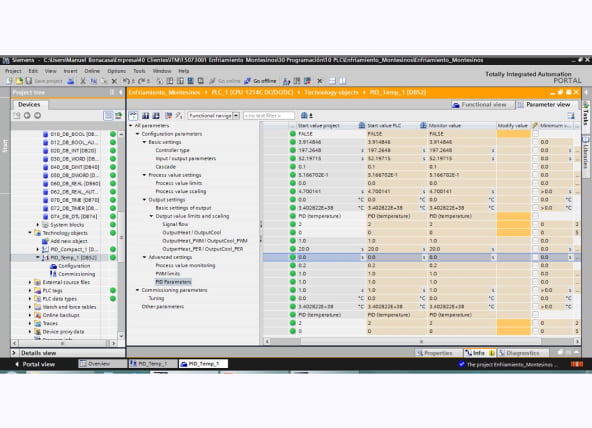Viewport: 592px width, 428px height.
Task: Click the text filter input field
Action: tap(268, 115)
